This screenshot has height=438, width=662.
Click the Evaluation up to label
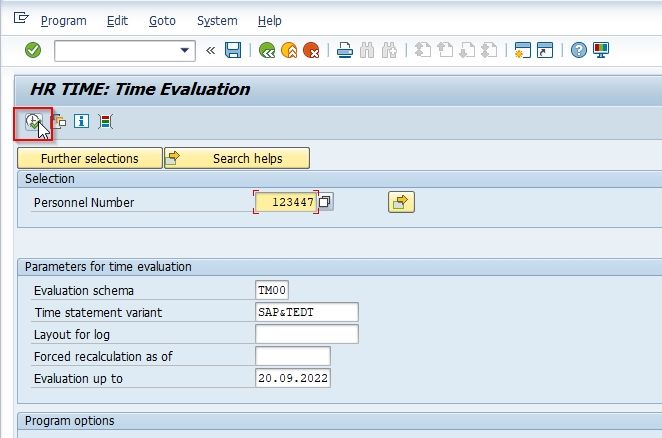[x=79, y=378]
